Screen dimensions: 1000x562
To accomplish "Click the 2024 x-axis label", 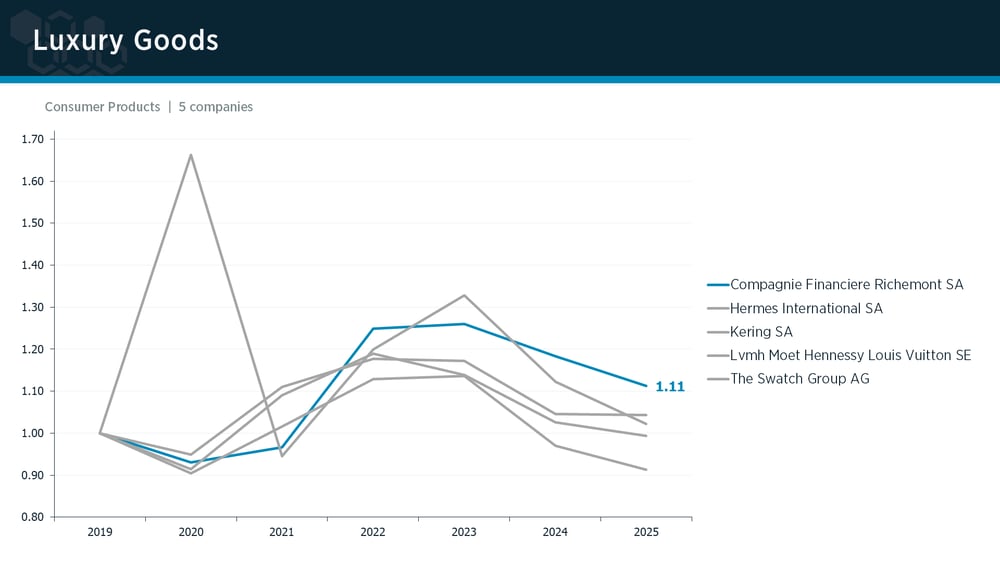I will pos(555,532).
